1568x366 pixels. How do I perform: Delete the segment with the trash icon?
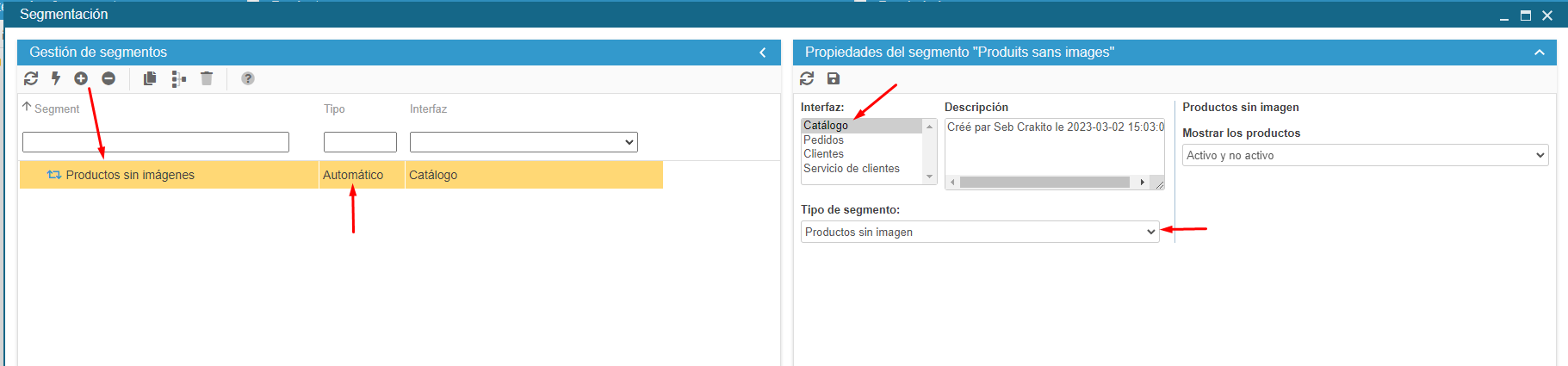(207, 78)
